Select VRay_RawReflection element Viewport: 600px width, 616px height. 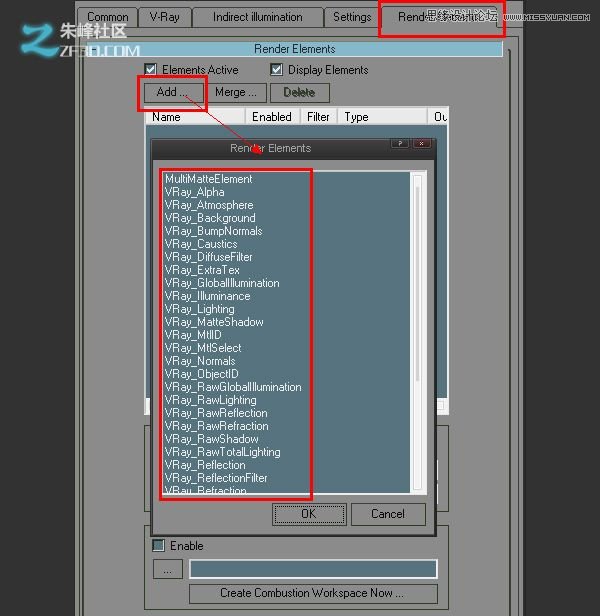(216, 413)
